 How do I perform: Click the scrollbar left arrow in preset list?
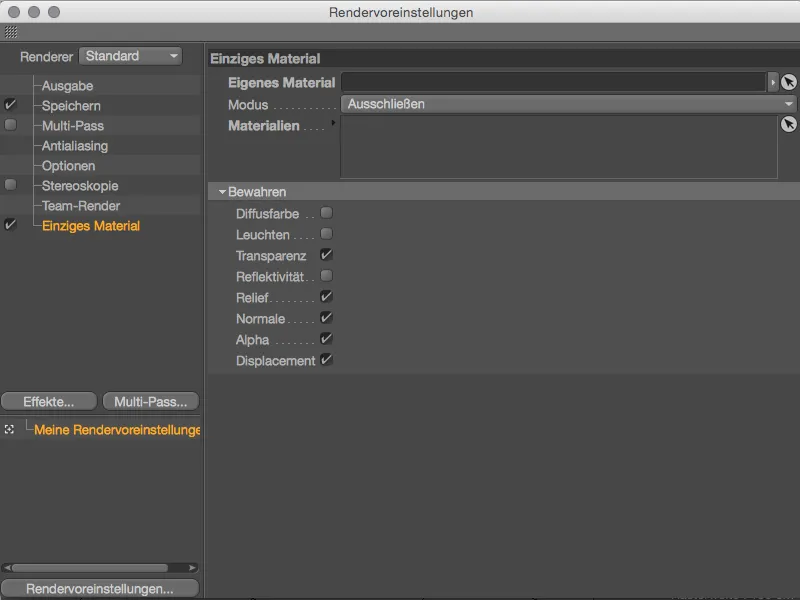[x=7, y=568]
